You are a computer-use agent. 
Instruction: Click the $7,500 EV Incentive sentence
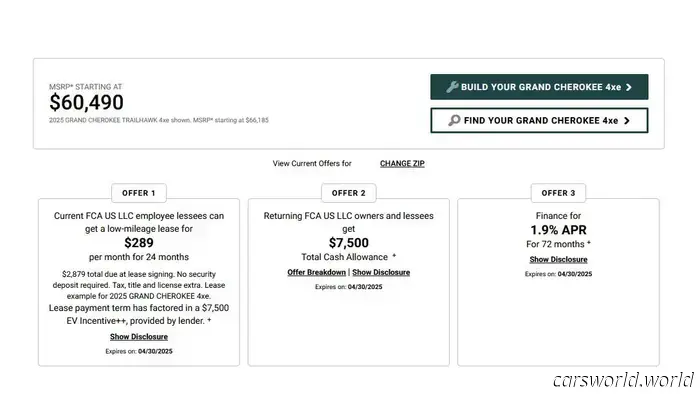click(139, 314)
